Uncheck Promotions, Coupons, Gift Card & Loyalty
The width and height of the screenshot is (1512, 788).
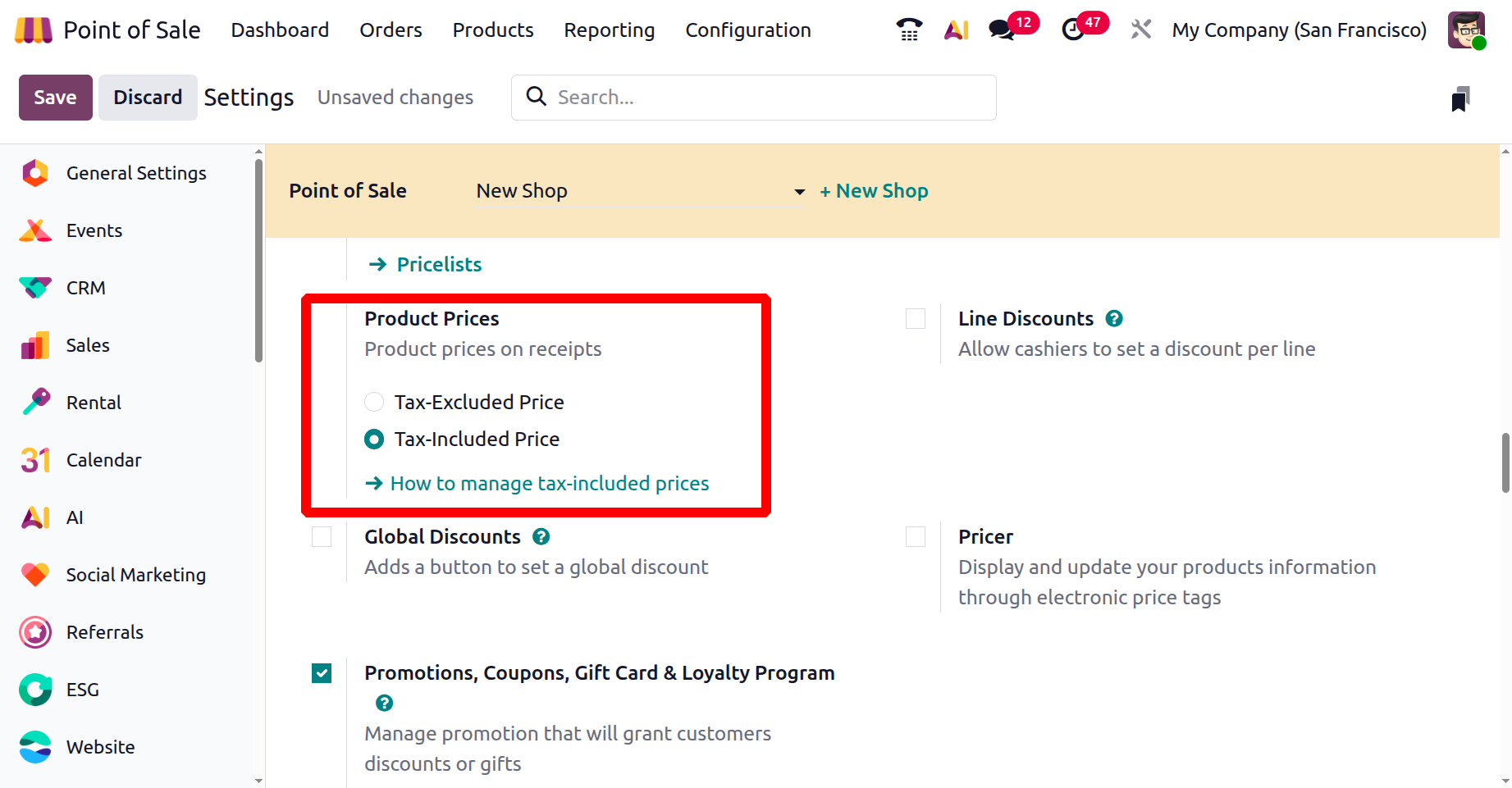(x=322, y=673)
